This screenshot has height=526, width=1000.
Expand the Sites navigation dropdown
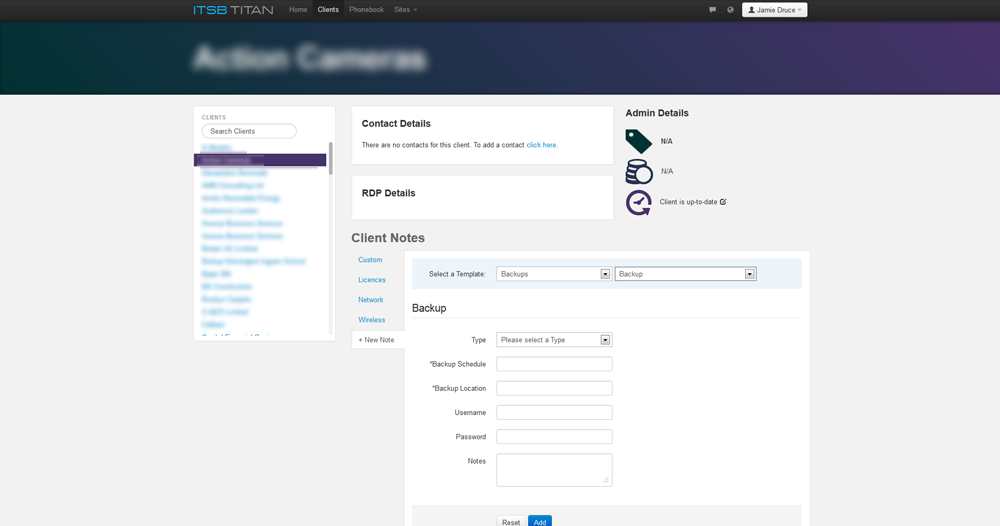405,10
